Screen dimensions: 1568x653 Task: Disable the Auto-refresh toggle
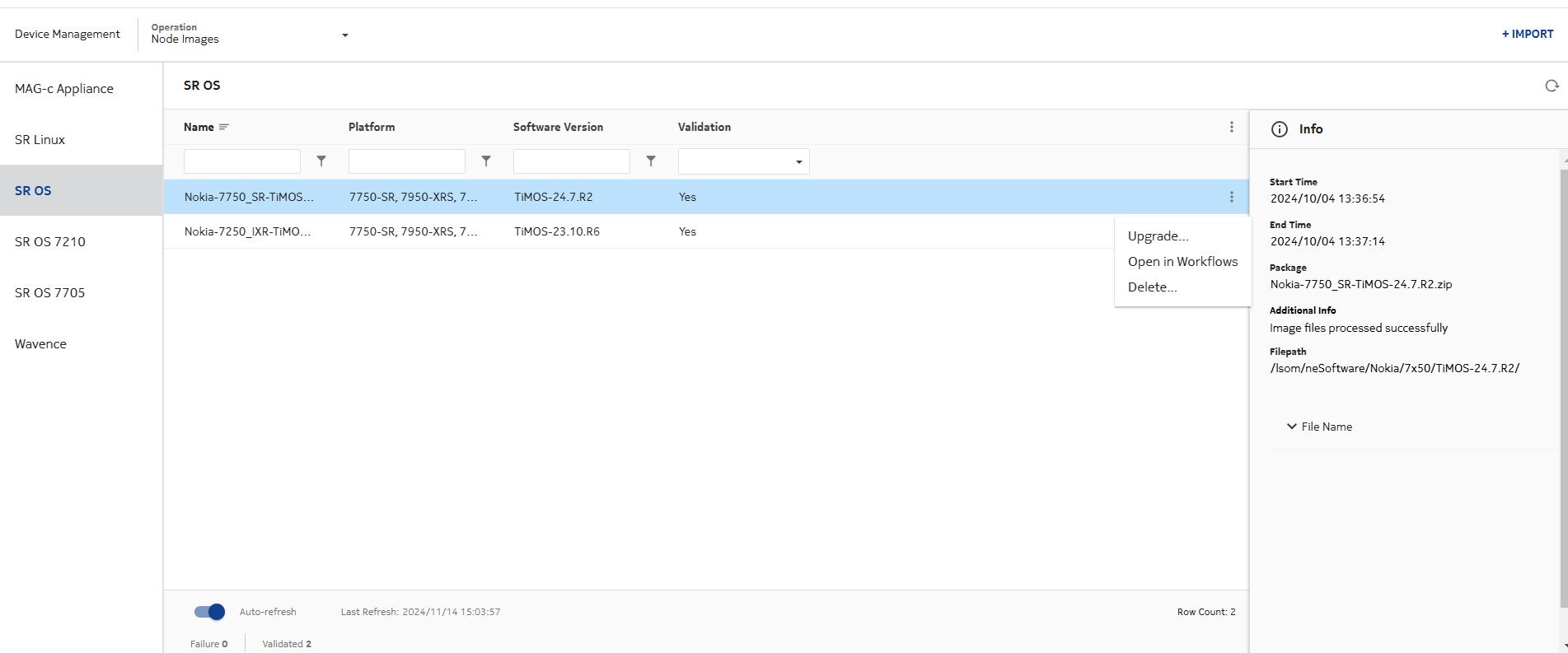click(x=210, y=612)
